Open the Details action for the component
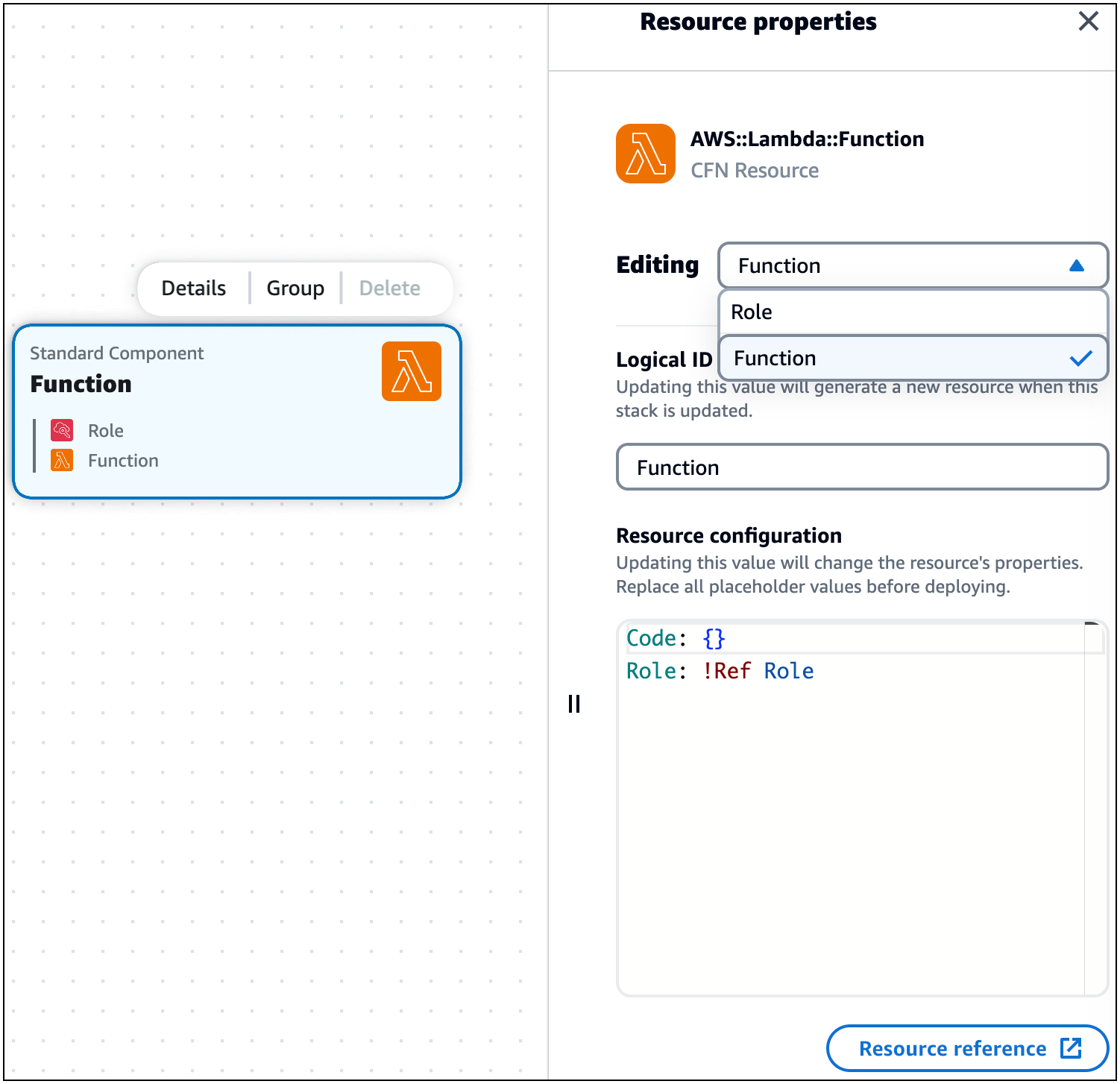The image size is (1120, 1084). [194, 289]
